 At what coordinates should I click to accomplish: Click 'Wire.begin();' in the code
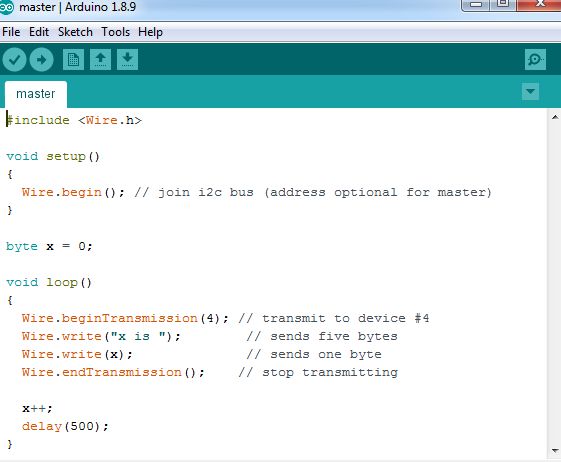click(x=73, y=193)
